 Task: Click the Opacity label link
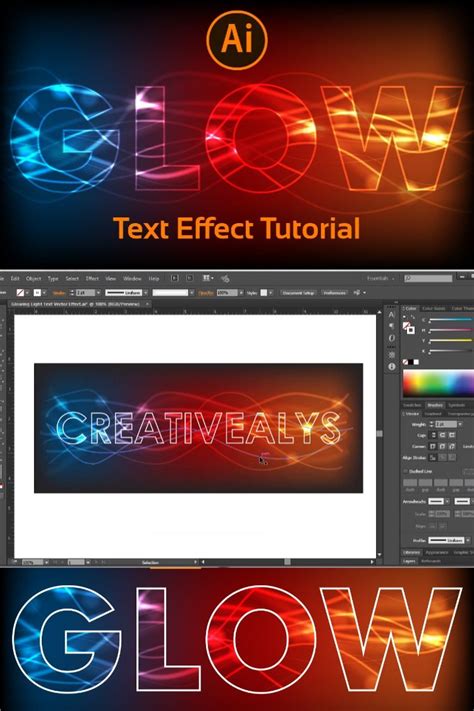click(x=206, y=293)
